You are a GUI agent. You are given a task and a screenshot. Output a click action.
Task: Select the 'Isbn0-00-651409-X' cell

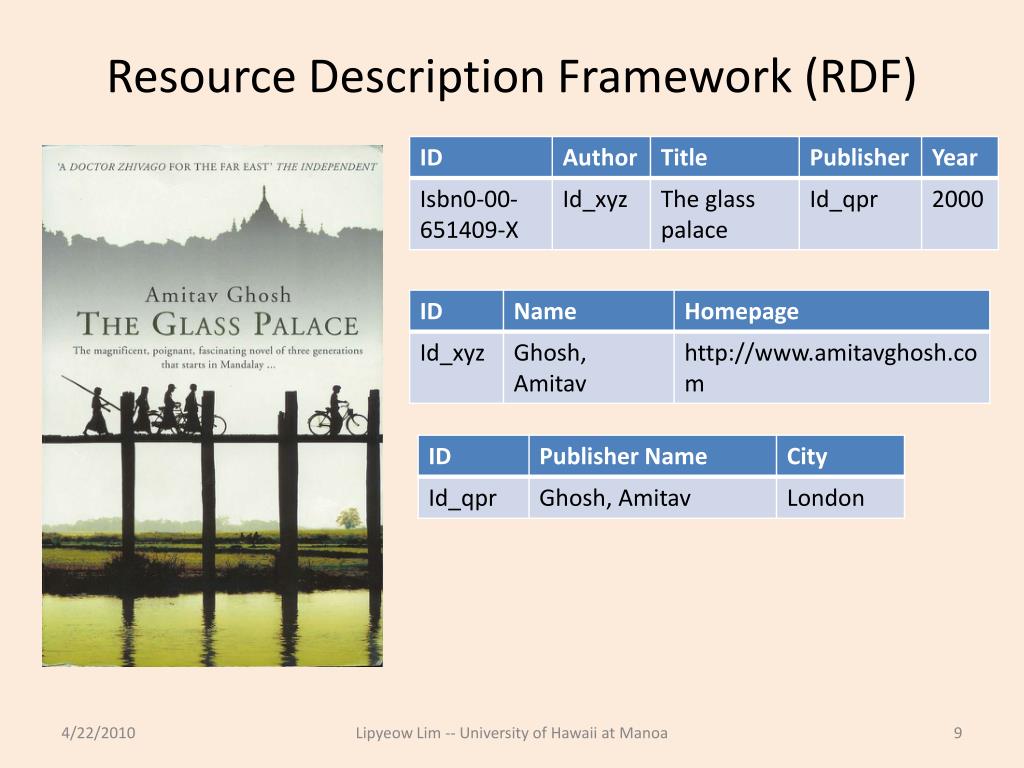pyautogui.click(x=481, y=214)
